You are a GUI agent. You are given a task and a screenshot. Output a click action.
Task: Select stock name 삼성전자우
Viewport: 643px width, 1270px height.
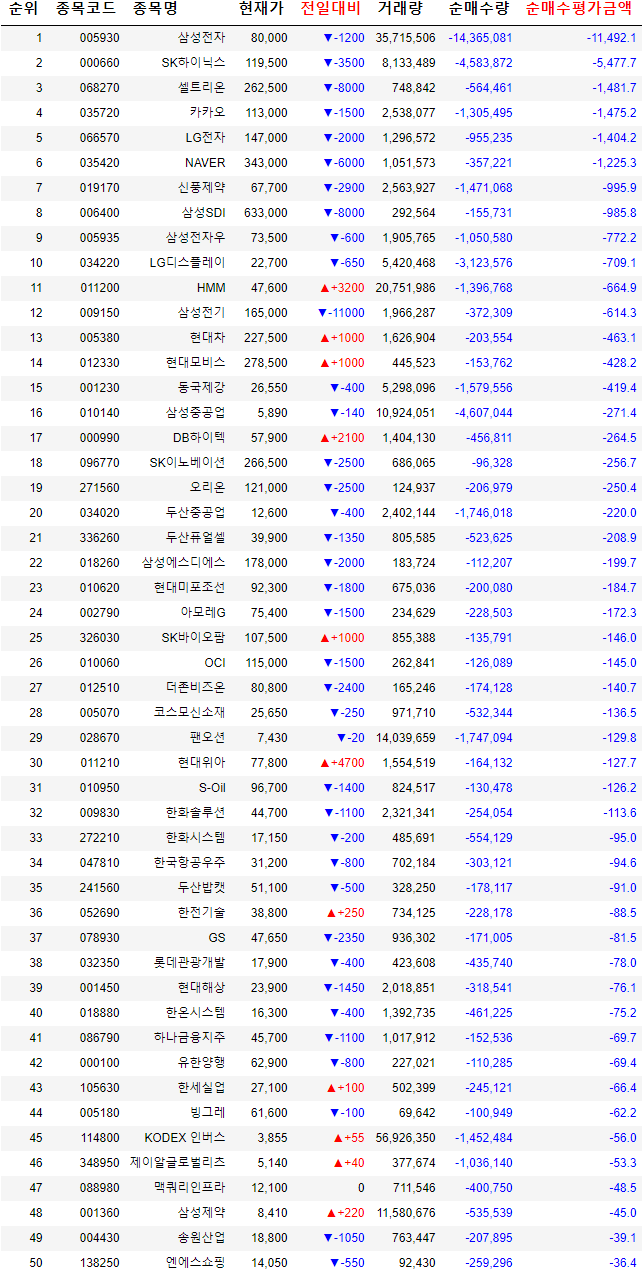[x=197, y=238]
